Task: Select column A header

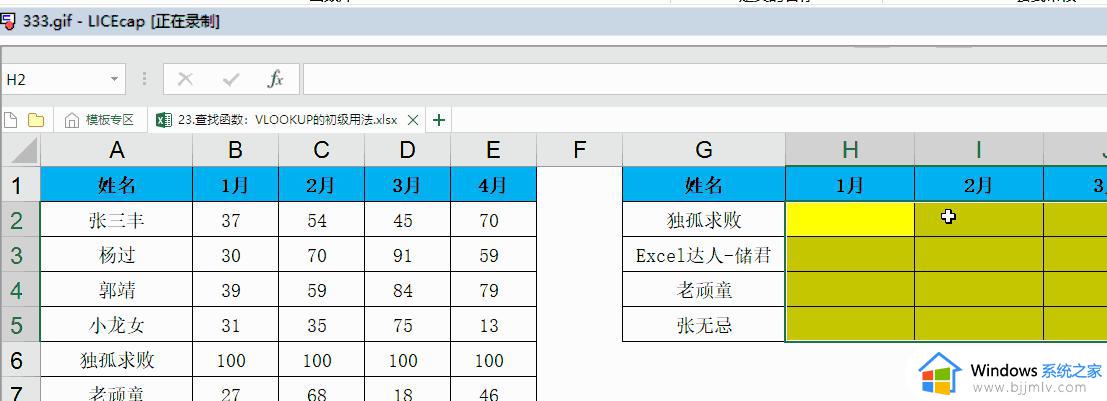Action: (x=116, y=150)
